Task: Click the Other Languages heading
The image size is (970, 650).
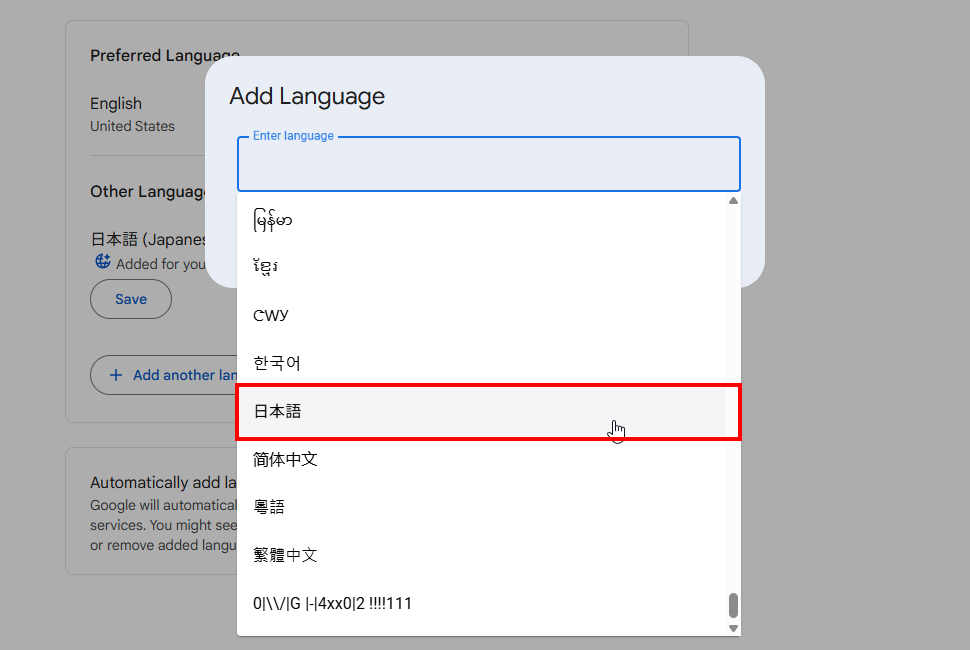Action: (x=148, y=192)
